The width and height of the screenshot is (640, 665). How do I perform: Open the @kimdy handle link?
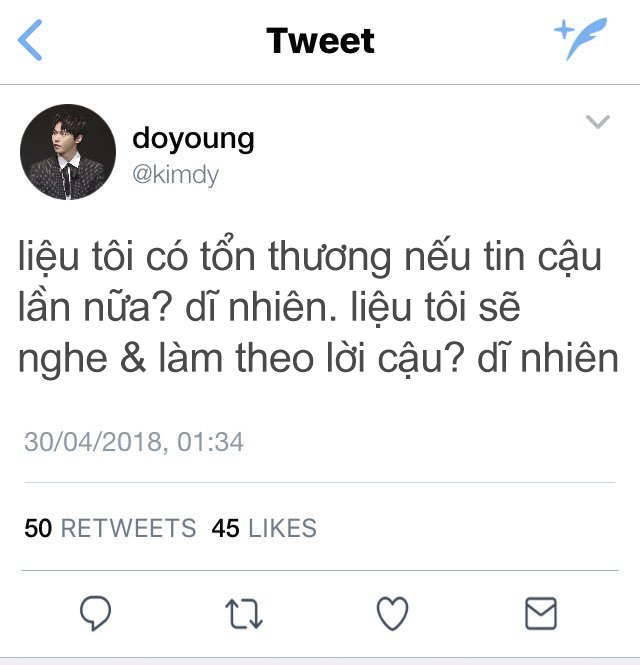[x=176, y=175]
